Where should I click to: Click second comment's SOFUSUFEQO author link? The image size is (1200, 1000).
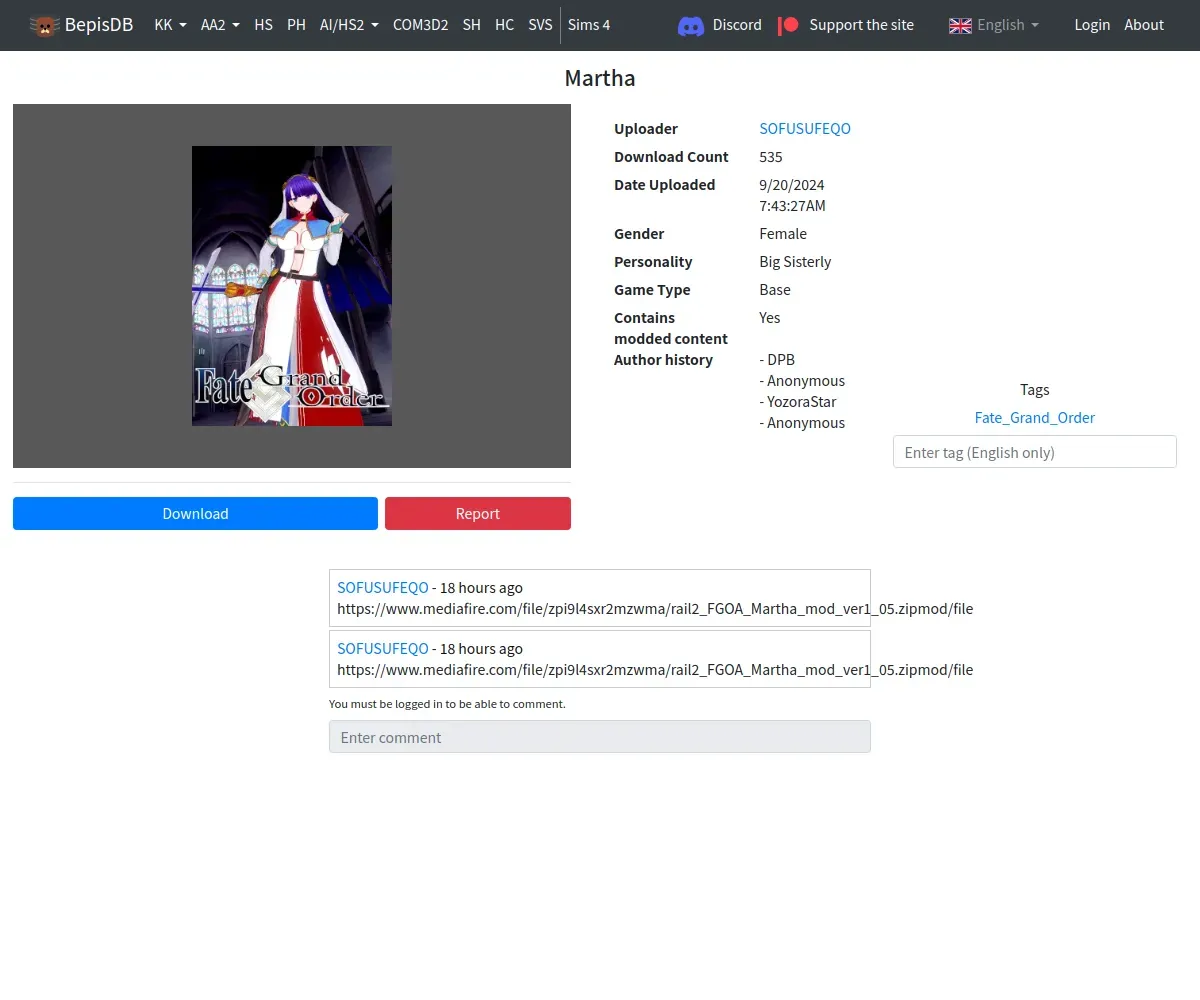[383, 649]
